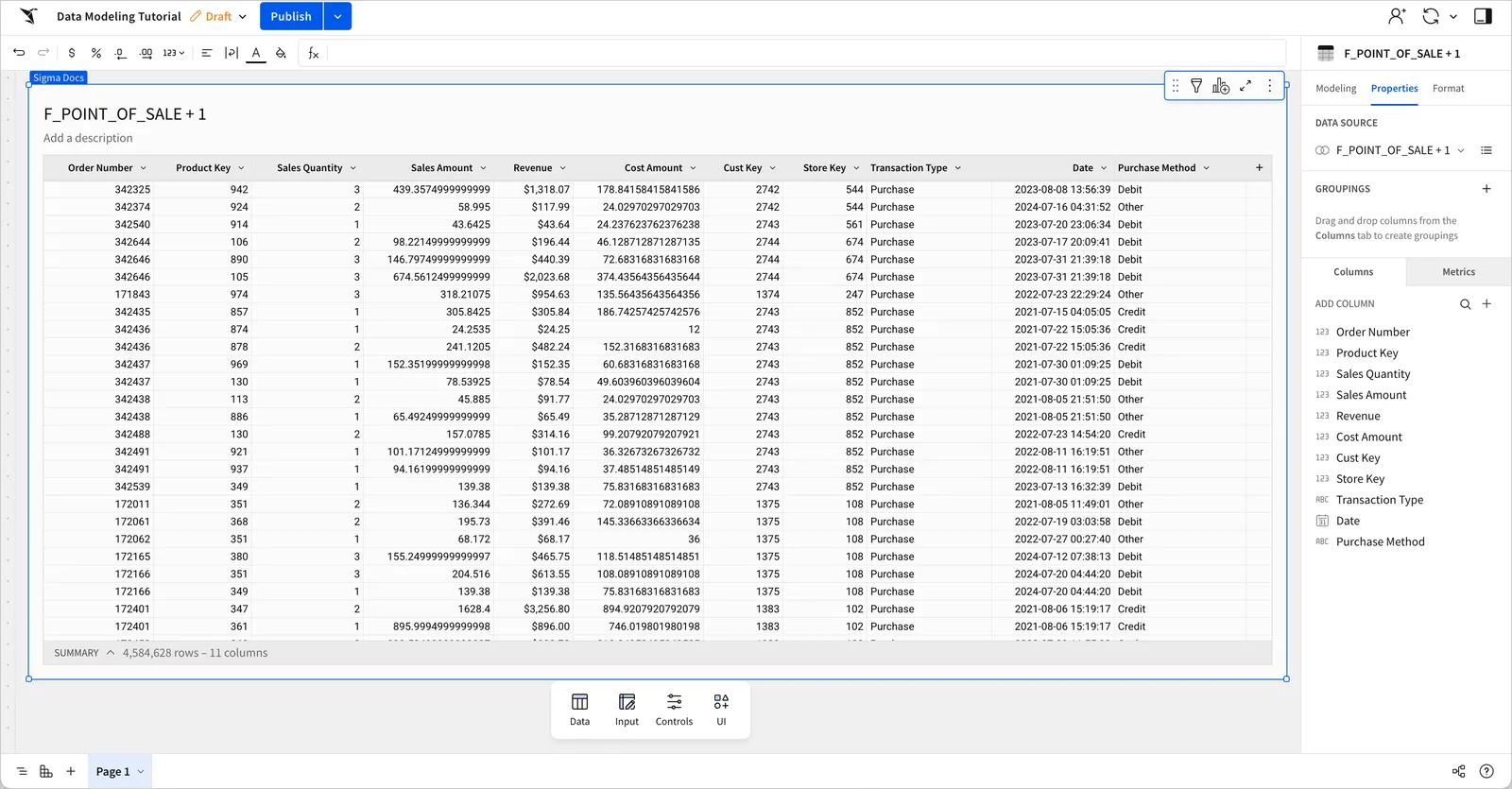Open the Order Number column header menu
1512x789 pixels.
tap(144, 168)
